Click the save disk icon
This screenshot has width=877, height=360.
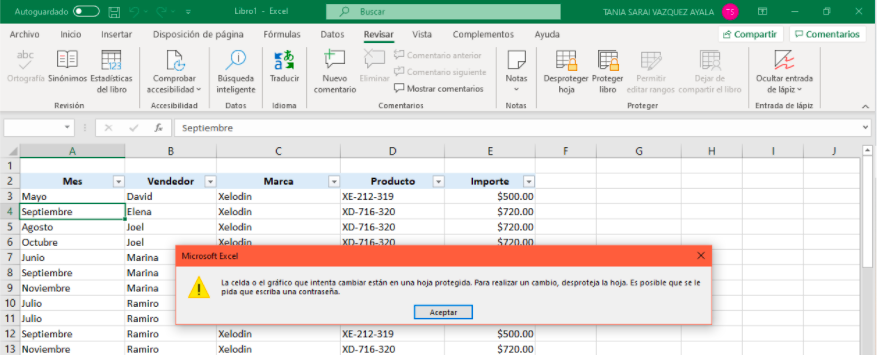114,12
